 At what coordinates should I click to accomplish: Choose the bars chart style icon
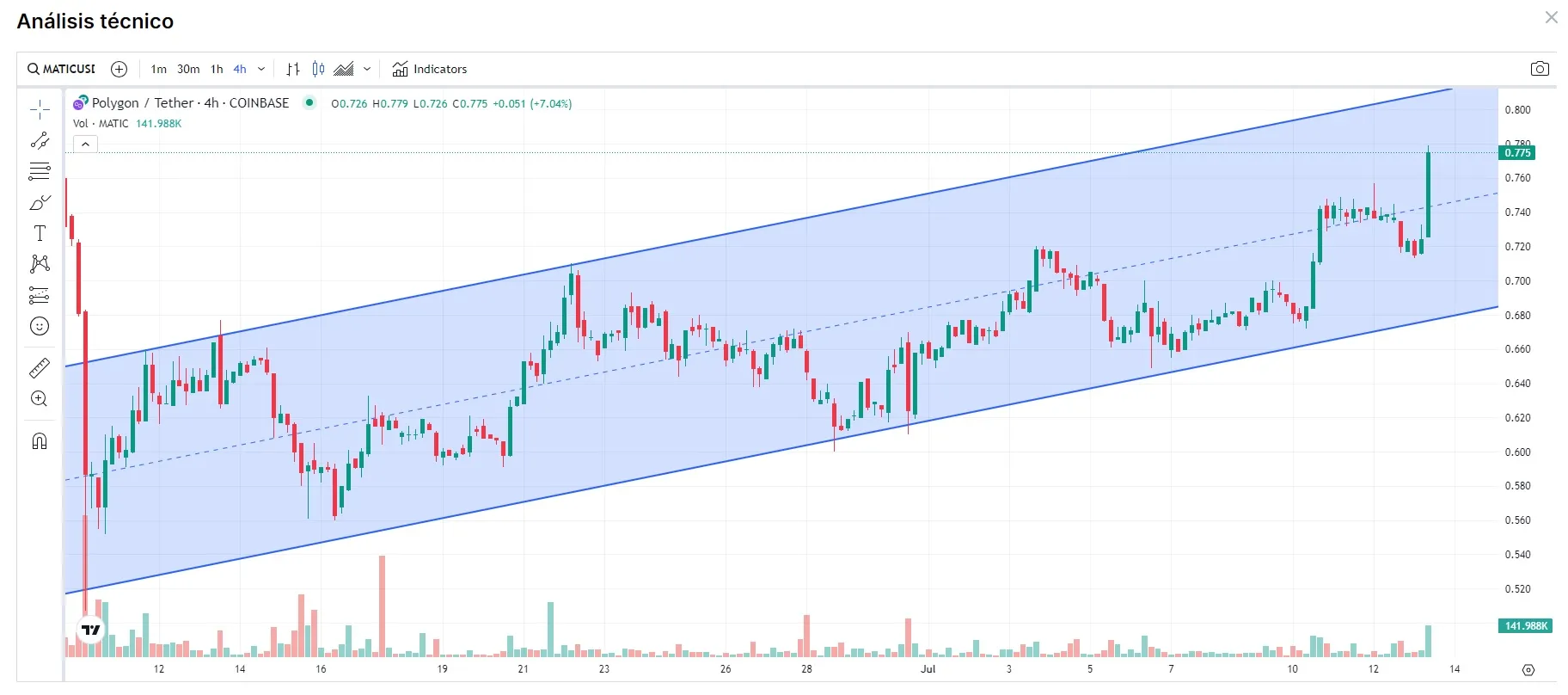coord(293,69)
